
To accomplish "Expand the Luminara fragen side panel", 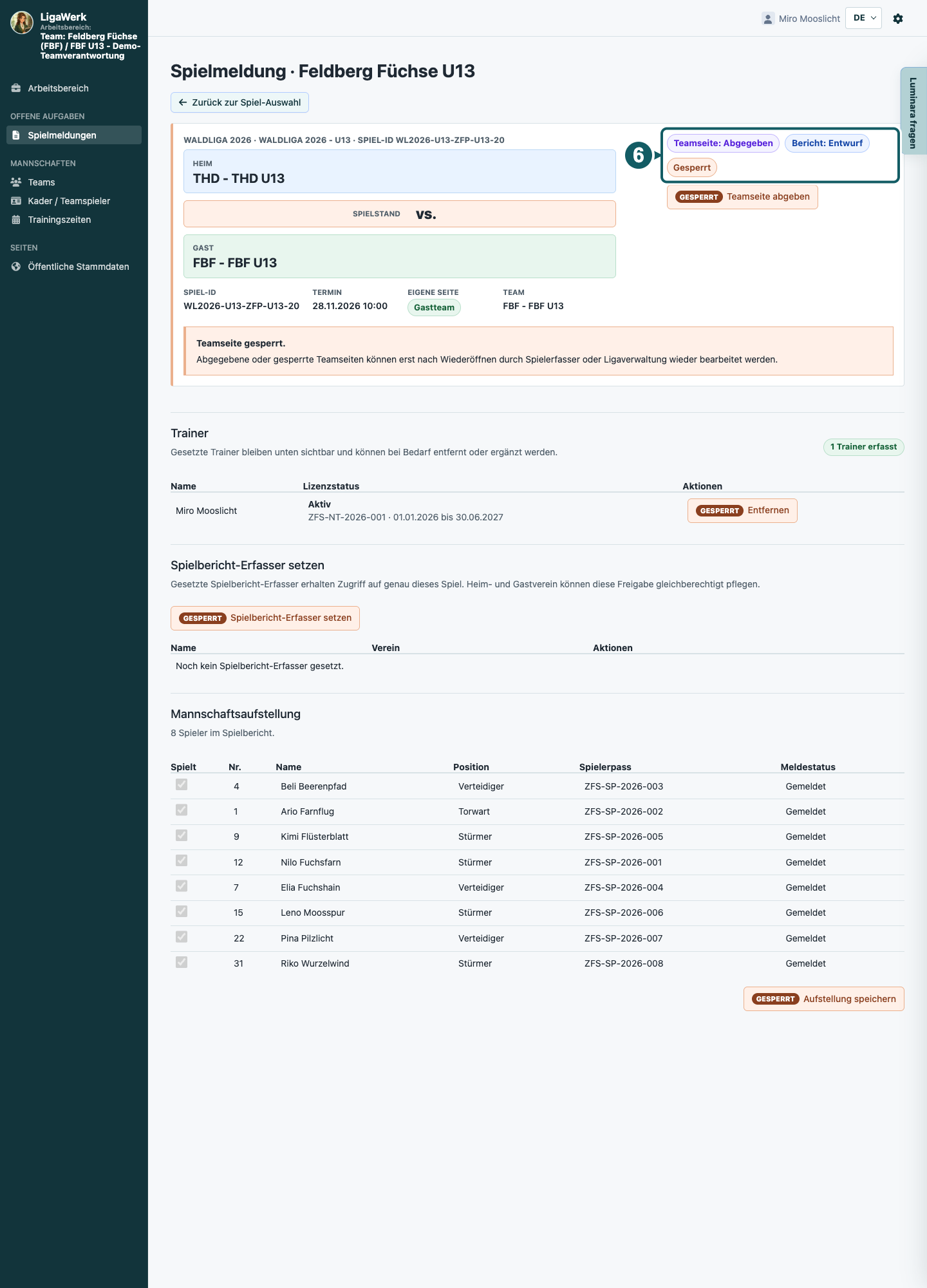I will [x=913, y=111].
